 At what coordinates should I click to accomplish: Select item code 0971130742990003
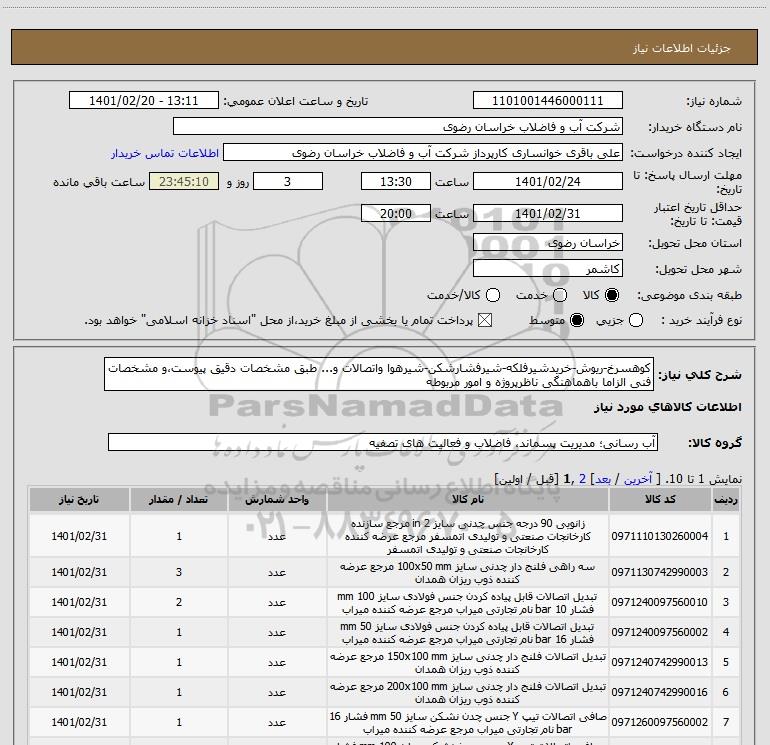click(x=660, y=572)
